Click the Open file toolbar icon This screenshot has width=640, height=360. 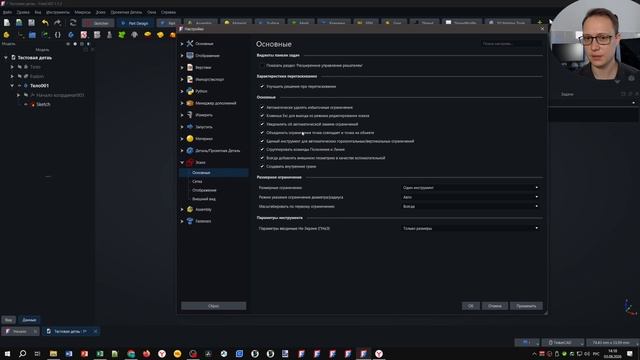pos(19,23)
